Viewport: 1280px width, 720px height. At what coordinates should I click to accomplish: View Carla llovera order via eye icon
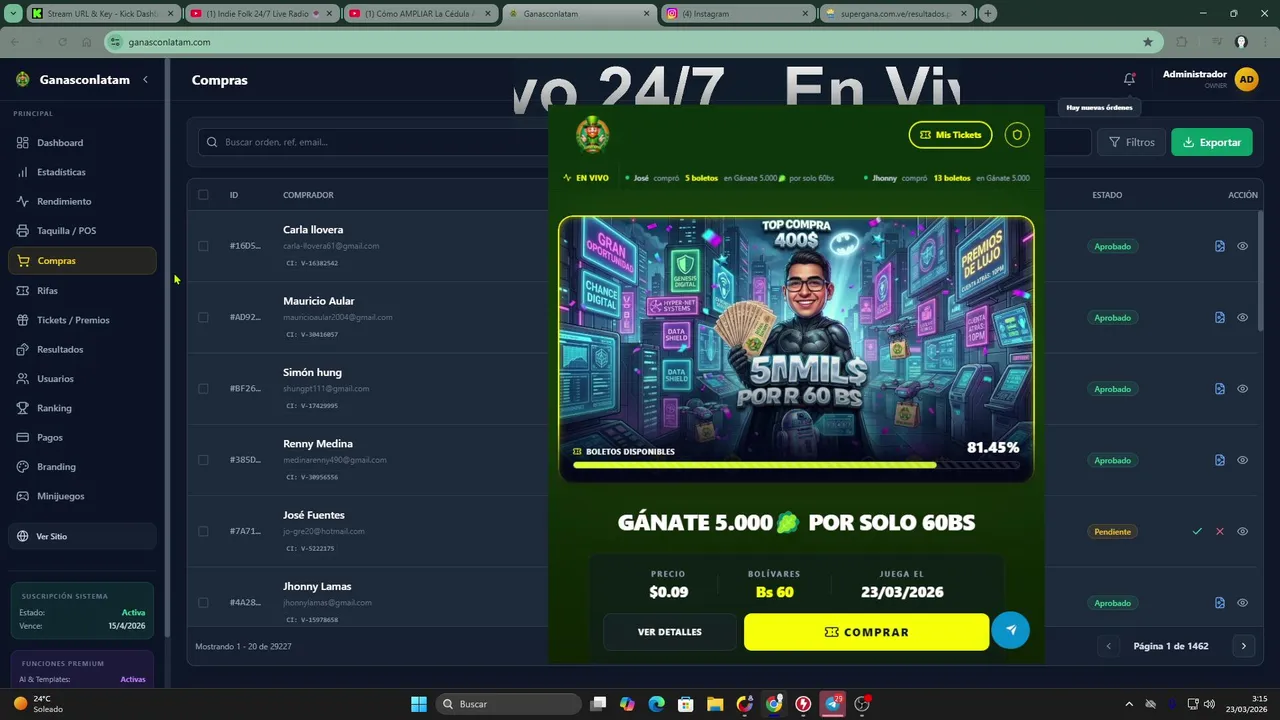[1242, 246]
